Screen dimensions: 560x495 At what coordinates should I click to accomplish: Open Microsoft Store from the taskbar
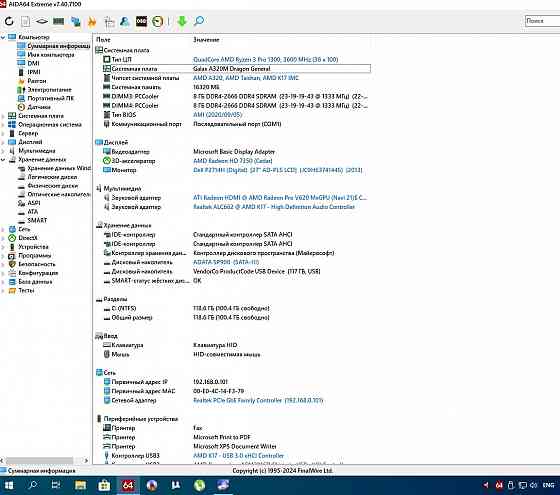104,485
